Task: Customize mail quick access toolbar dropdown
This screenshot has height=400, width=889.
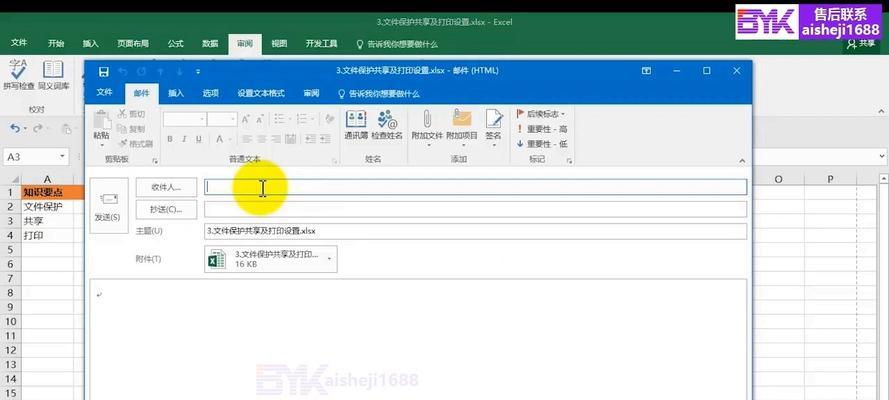Action: coord(198,71)
